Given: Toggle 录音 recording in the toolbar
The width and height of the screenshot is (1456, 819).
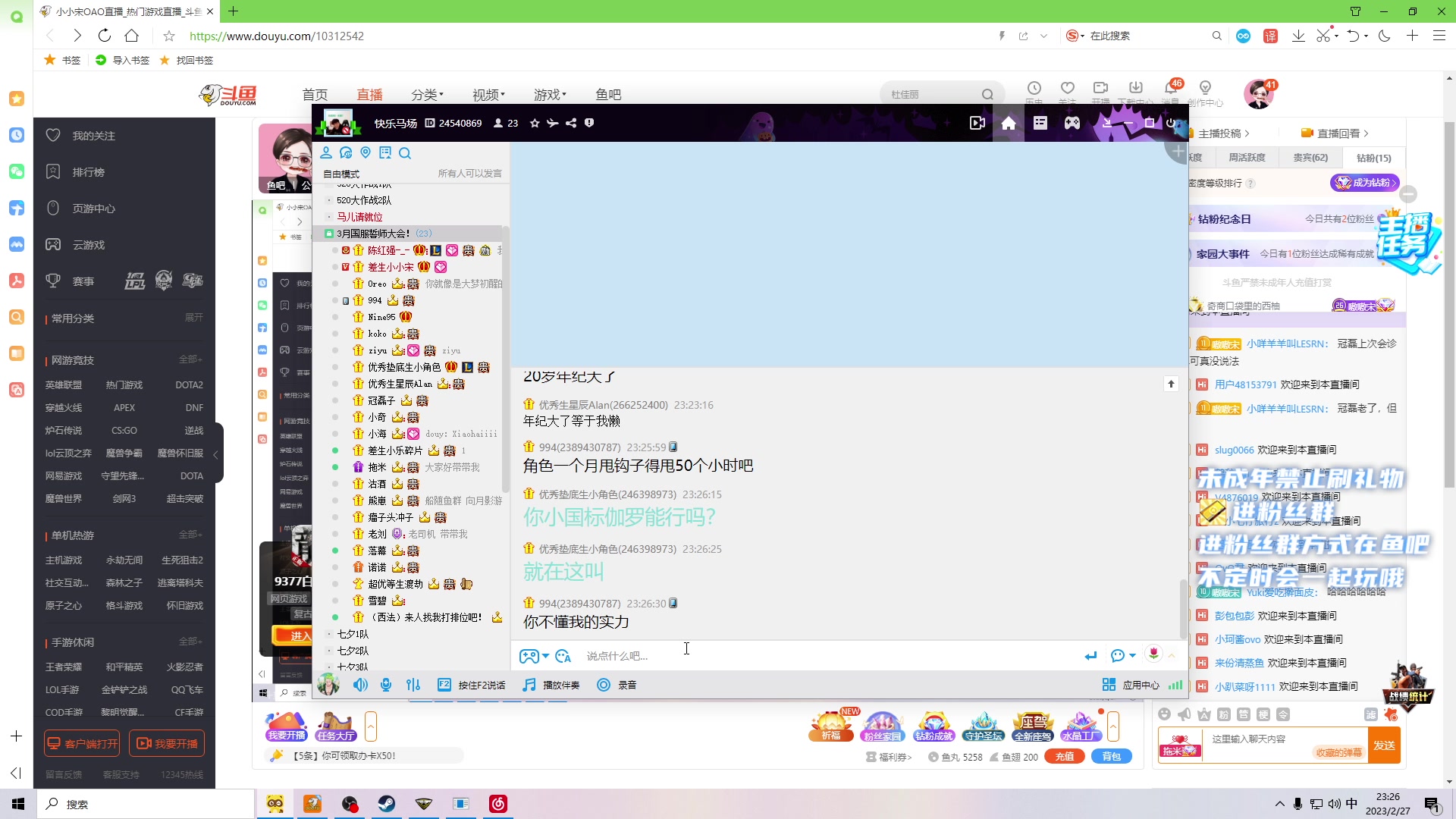Looking at the screenshot, I should [604, 684].
